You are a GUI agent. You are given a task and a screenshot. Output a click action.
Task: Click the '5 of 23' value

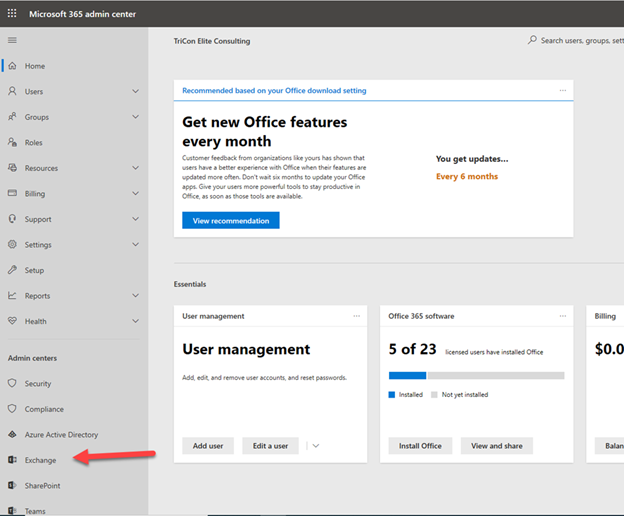tap(412, 349)
